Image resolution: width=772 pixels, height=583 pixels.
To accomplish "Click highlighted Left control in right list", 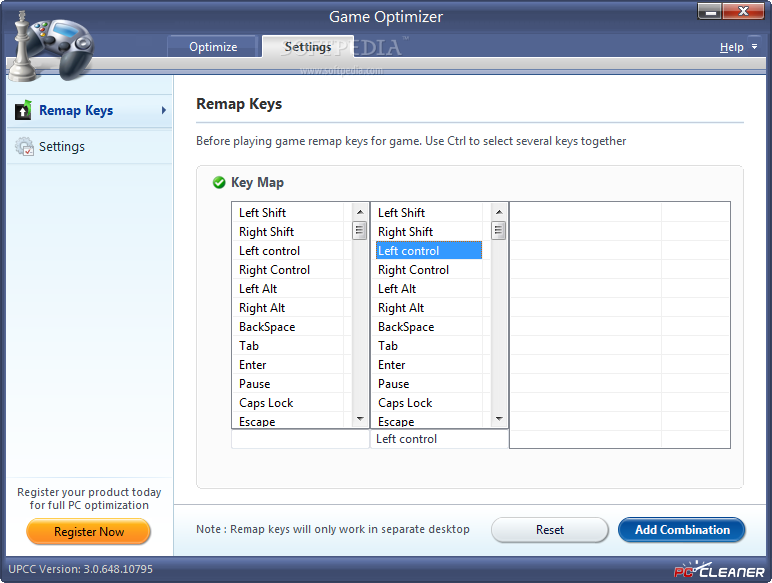I will pos(429,251).
